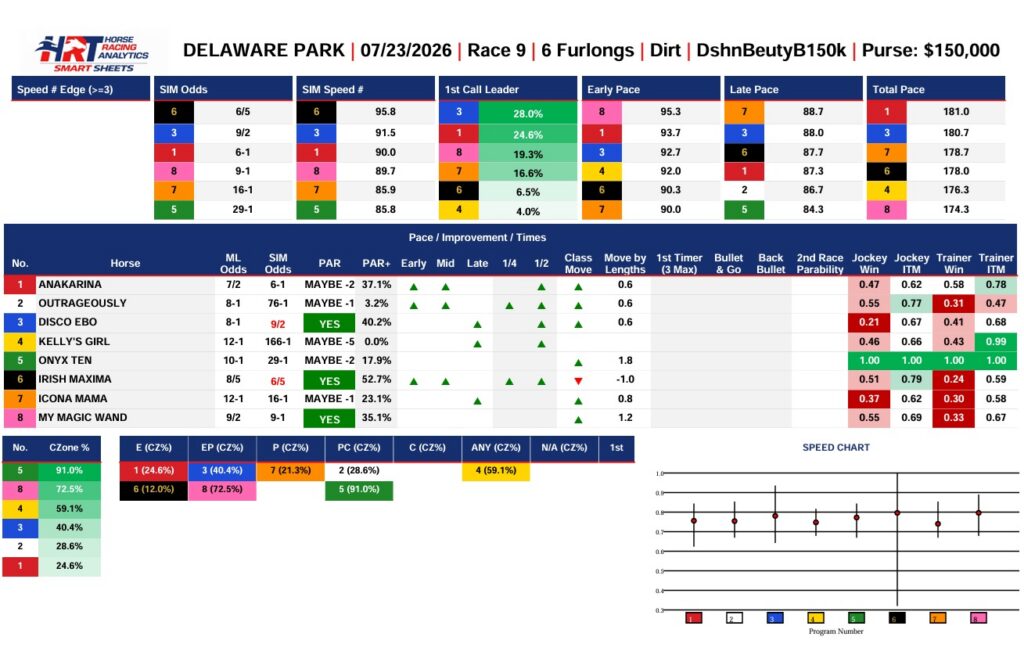
Task: Click the 'Pace / Improvement / Times' section title
Action: tap(477, 238)
